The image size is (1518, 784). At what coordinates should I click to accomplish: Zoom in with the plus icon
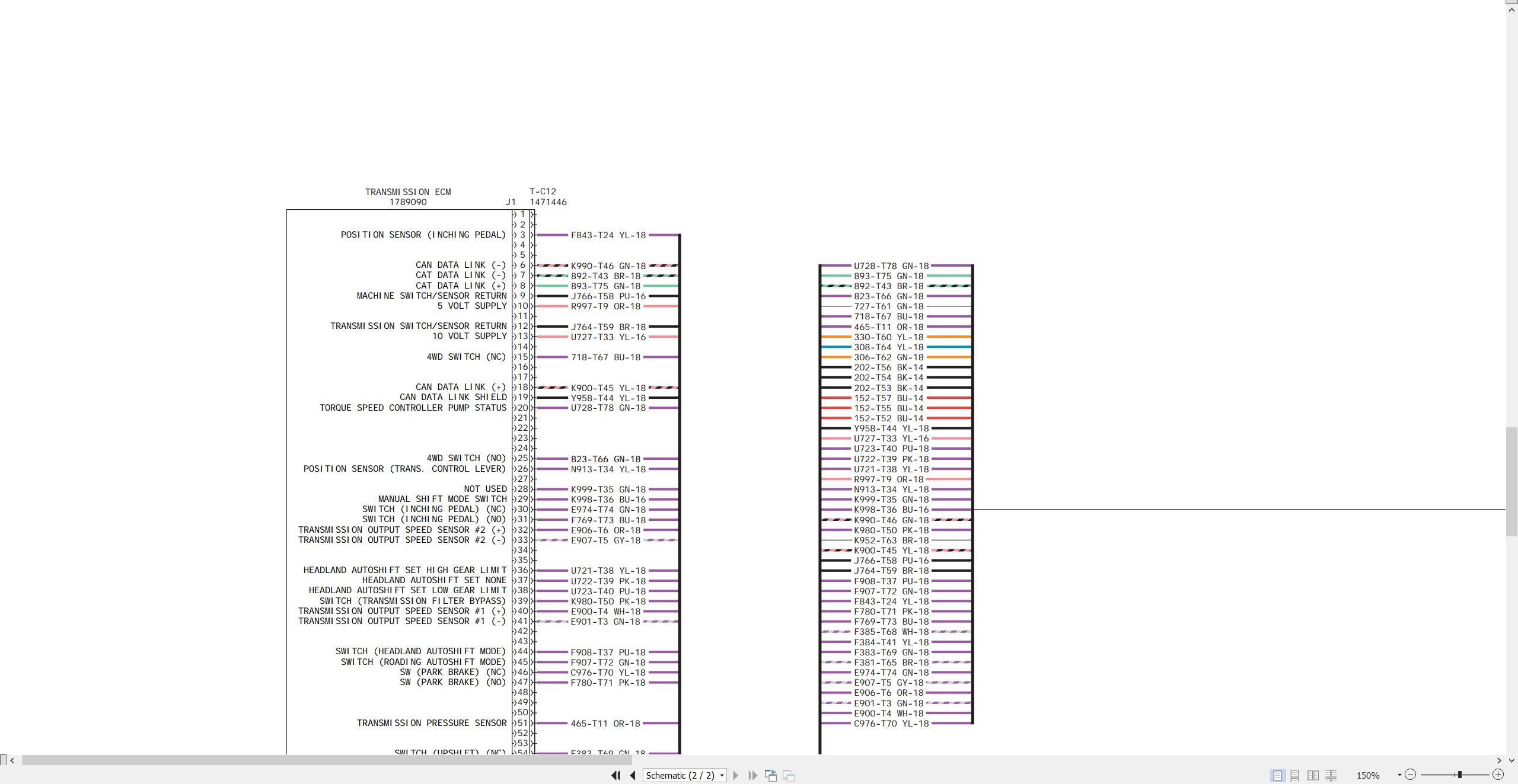coord(1498,775)
